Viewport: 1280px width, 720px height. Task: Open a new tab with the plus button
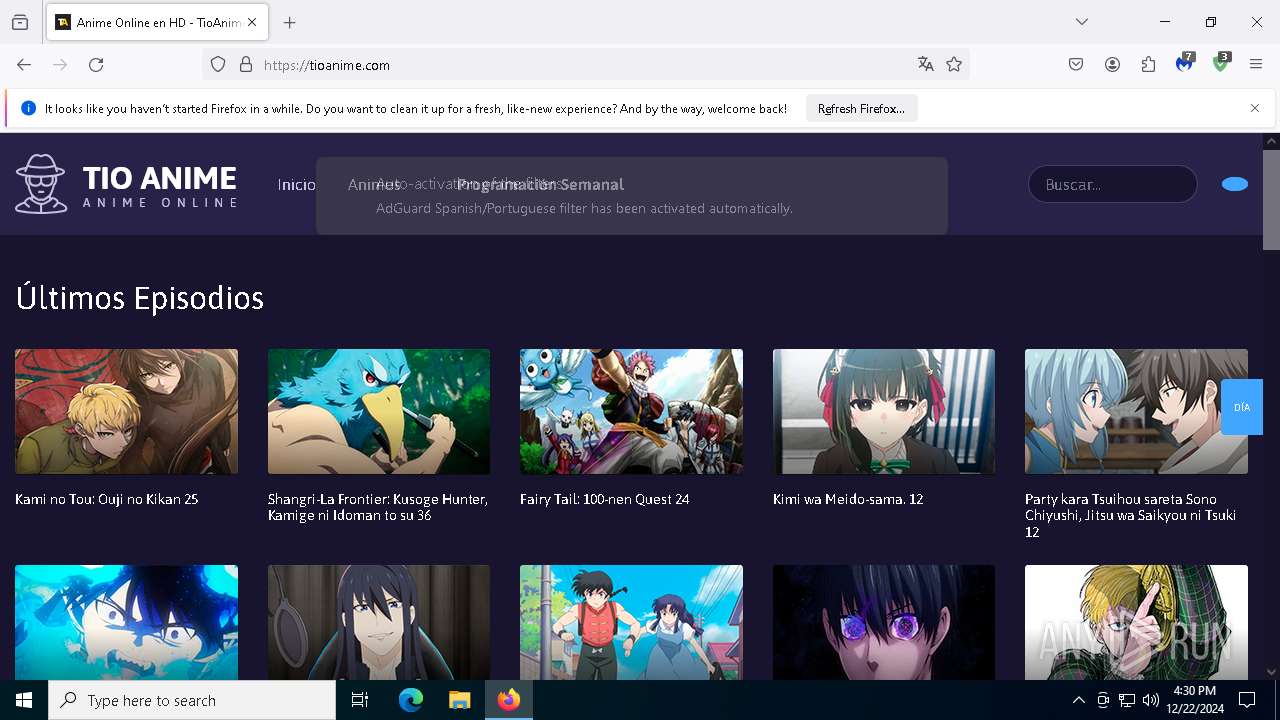pyautogui.click(x=290, y=22)
